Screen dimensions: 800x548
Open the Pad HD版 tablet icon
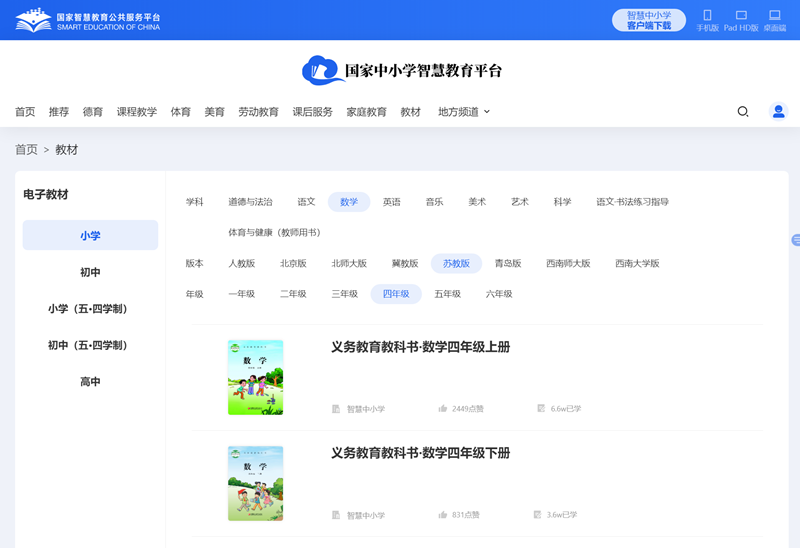click(741, 15)
